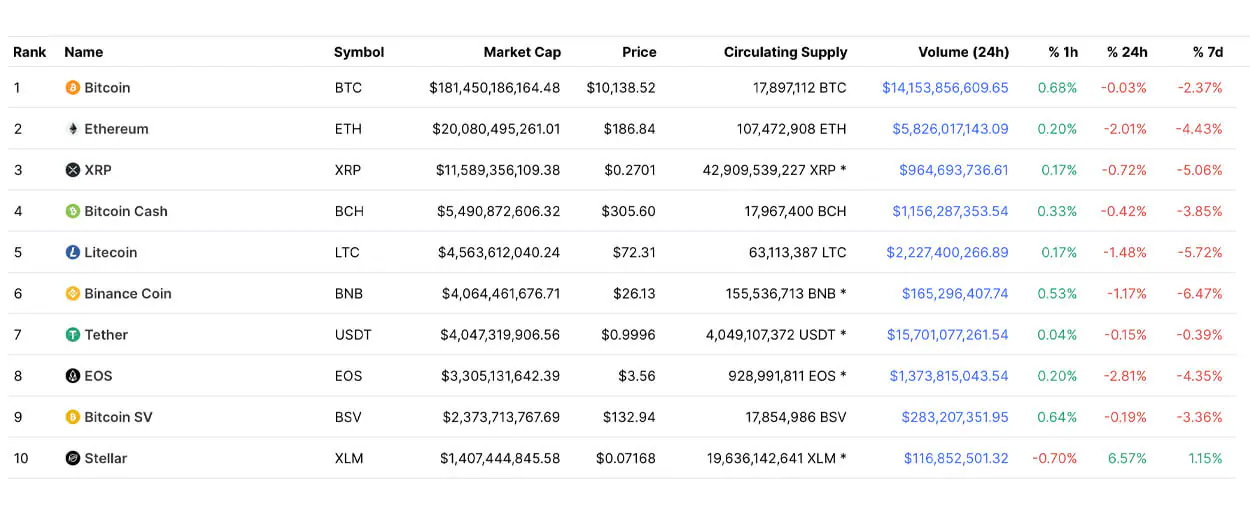Click the Binance Coin yellow icon
1250x525 pixels.
click(72, 293)
